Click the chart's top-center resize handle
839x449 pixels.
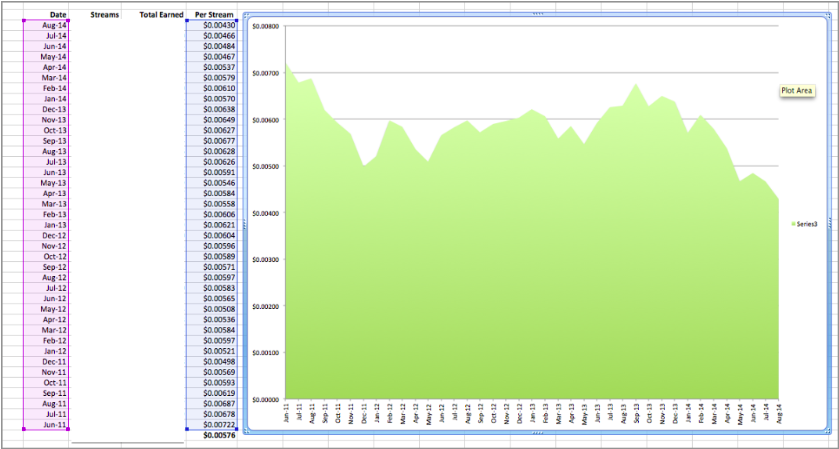coord(537,15)
